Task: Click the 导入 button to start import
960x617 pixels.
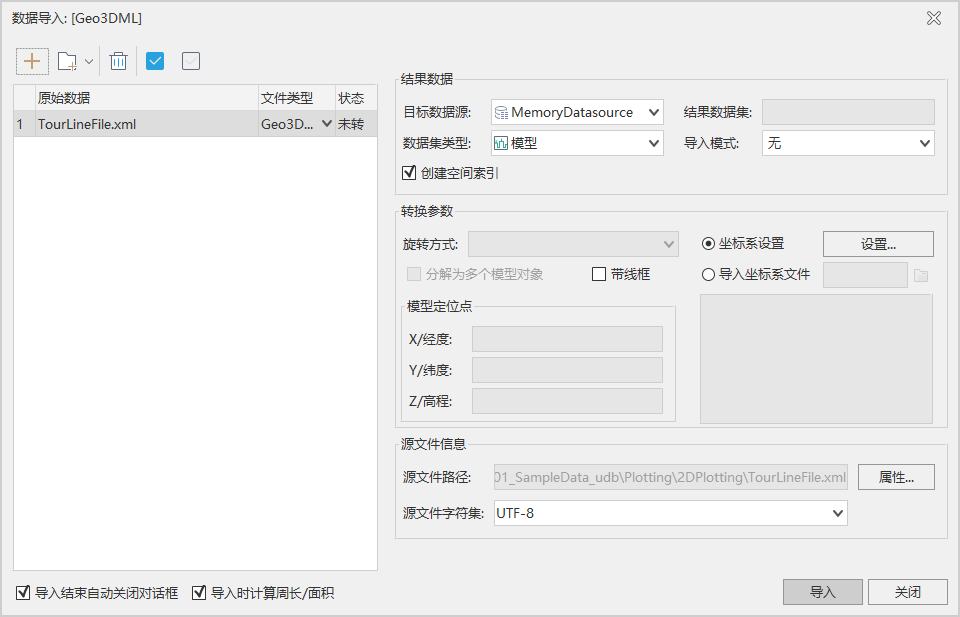Action: tap(822, 591)
